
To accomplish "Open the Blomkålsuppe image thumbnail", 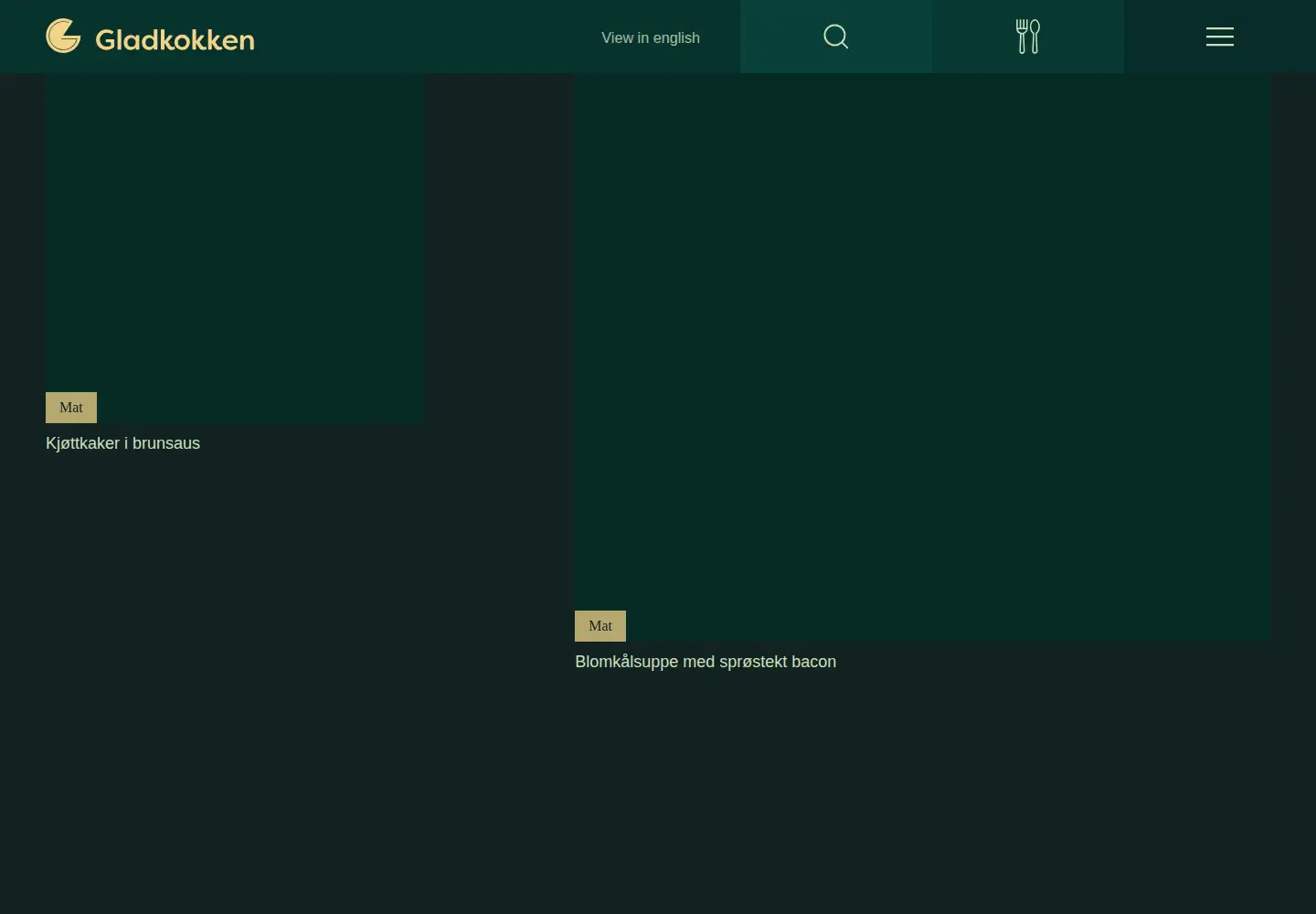I will point(922,357).
